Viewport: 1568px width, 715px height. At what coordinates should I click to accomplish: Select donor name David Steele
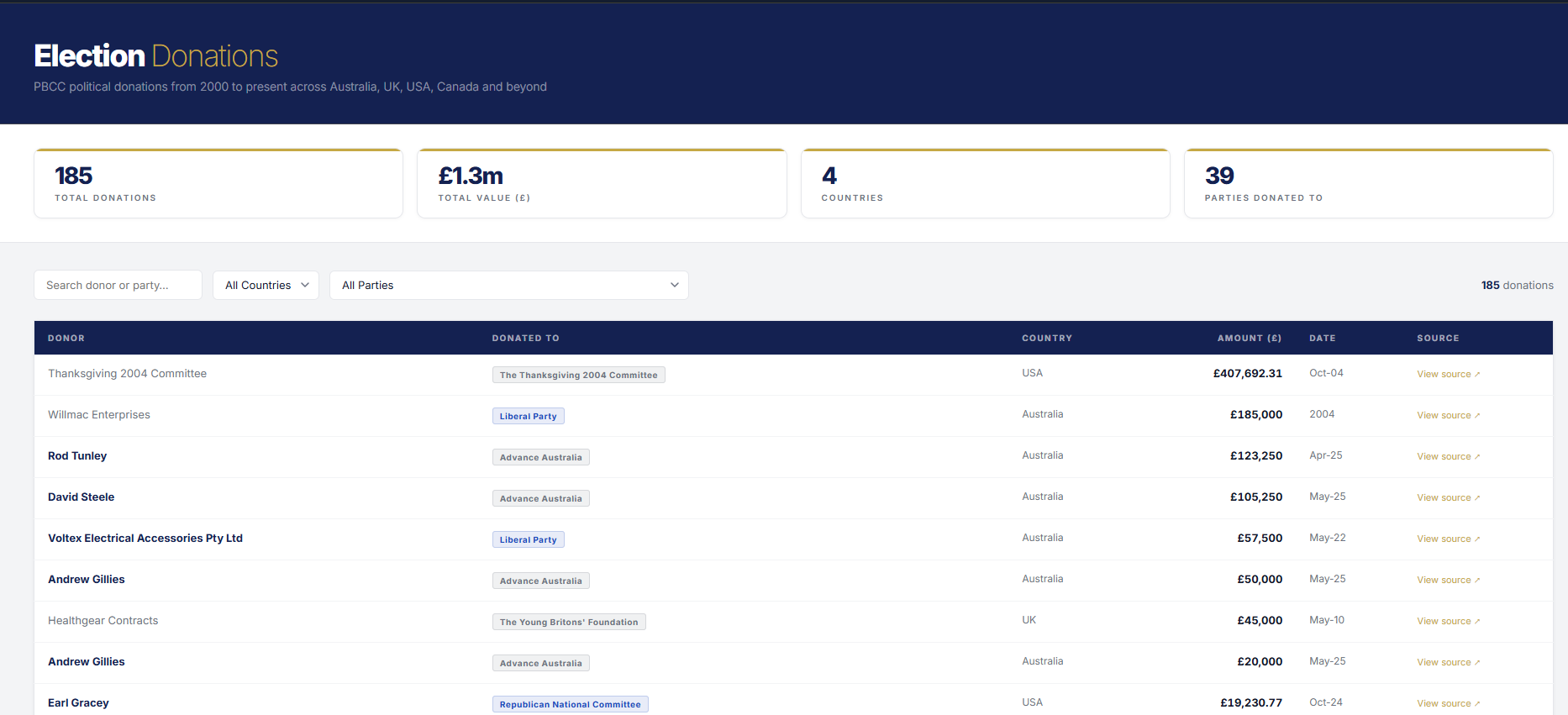[x=81, y=497]
